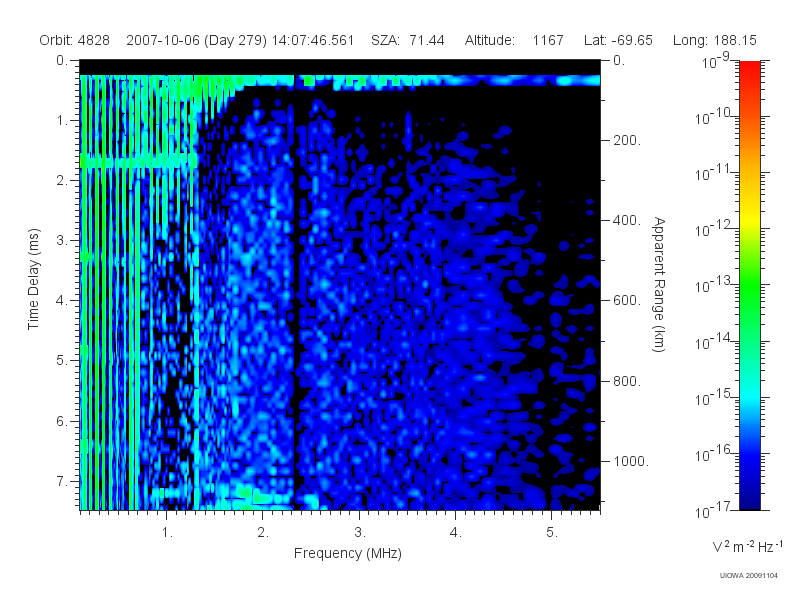Click the '5.' tick on the frequency axis

pyautogui.click(x=553, y=533)
